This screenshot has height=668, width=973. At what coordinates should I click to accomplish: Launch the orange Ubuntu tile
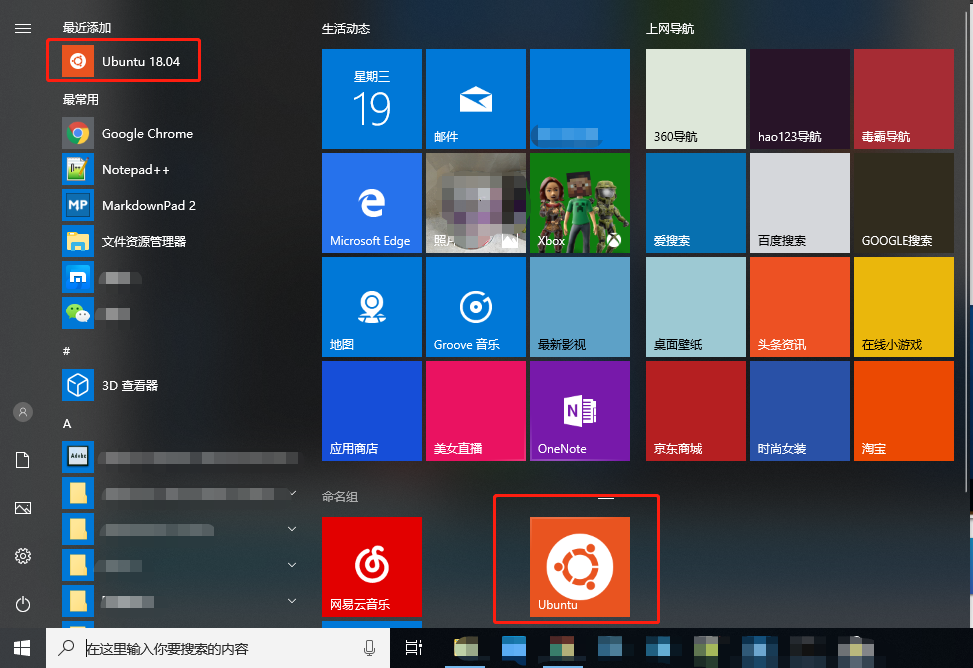pyautogui.click(x=580, y=567)
